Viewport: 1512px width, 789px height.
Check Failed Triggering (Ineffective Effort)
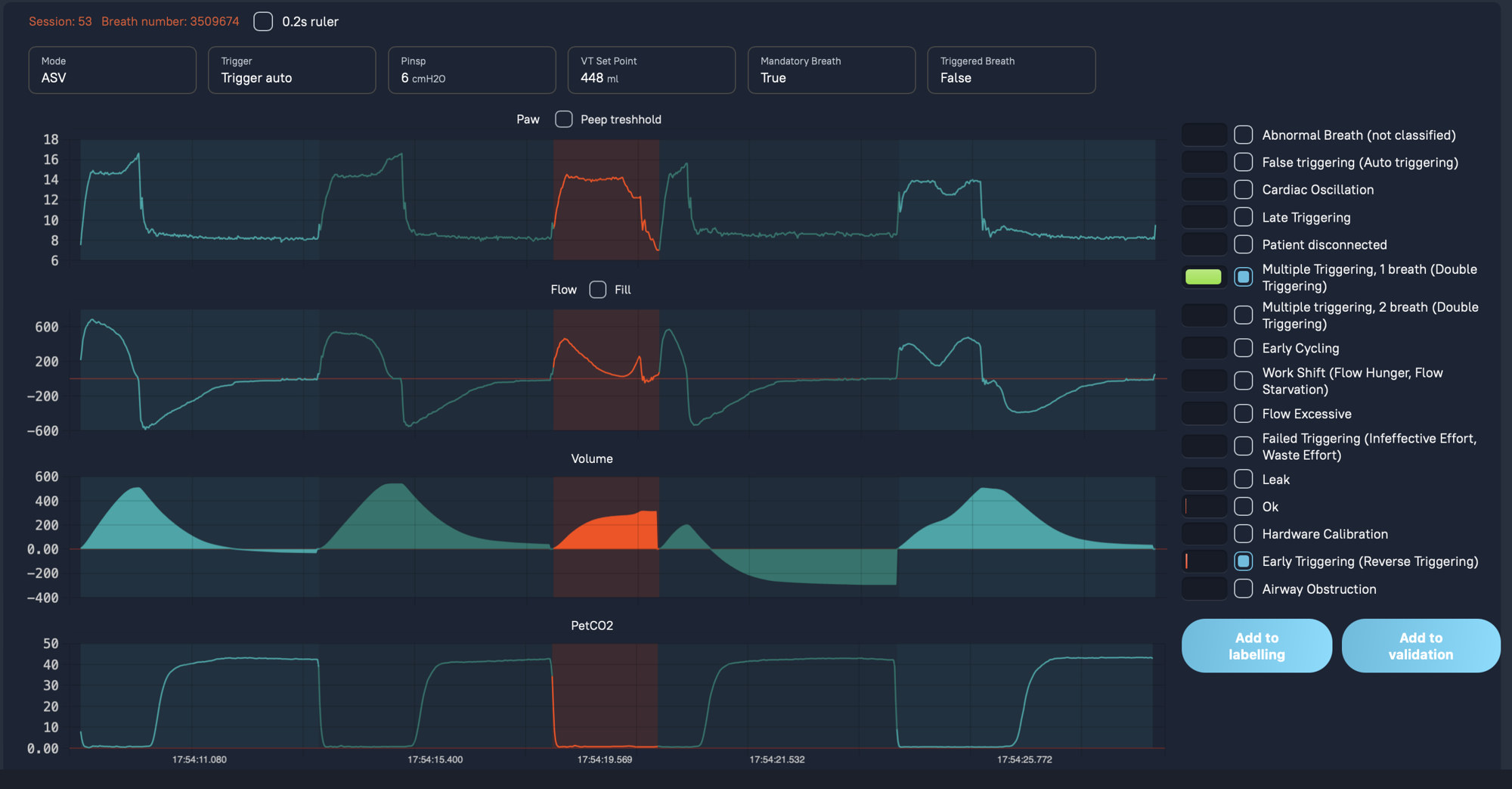click(1244, 446)
